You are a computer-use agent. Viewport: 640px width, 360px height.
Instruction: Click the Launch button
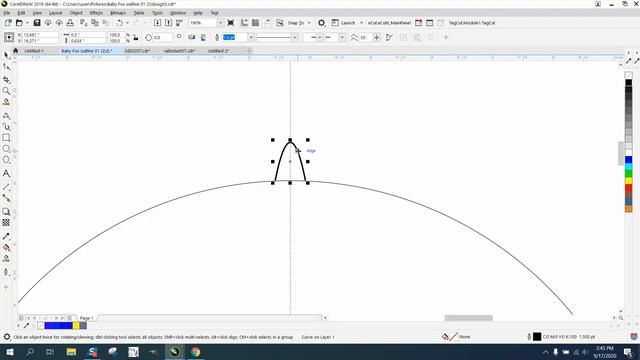click(x=344, y=23)
